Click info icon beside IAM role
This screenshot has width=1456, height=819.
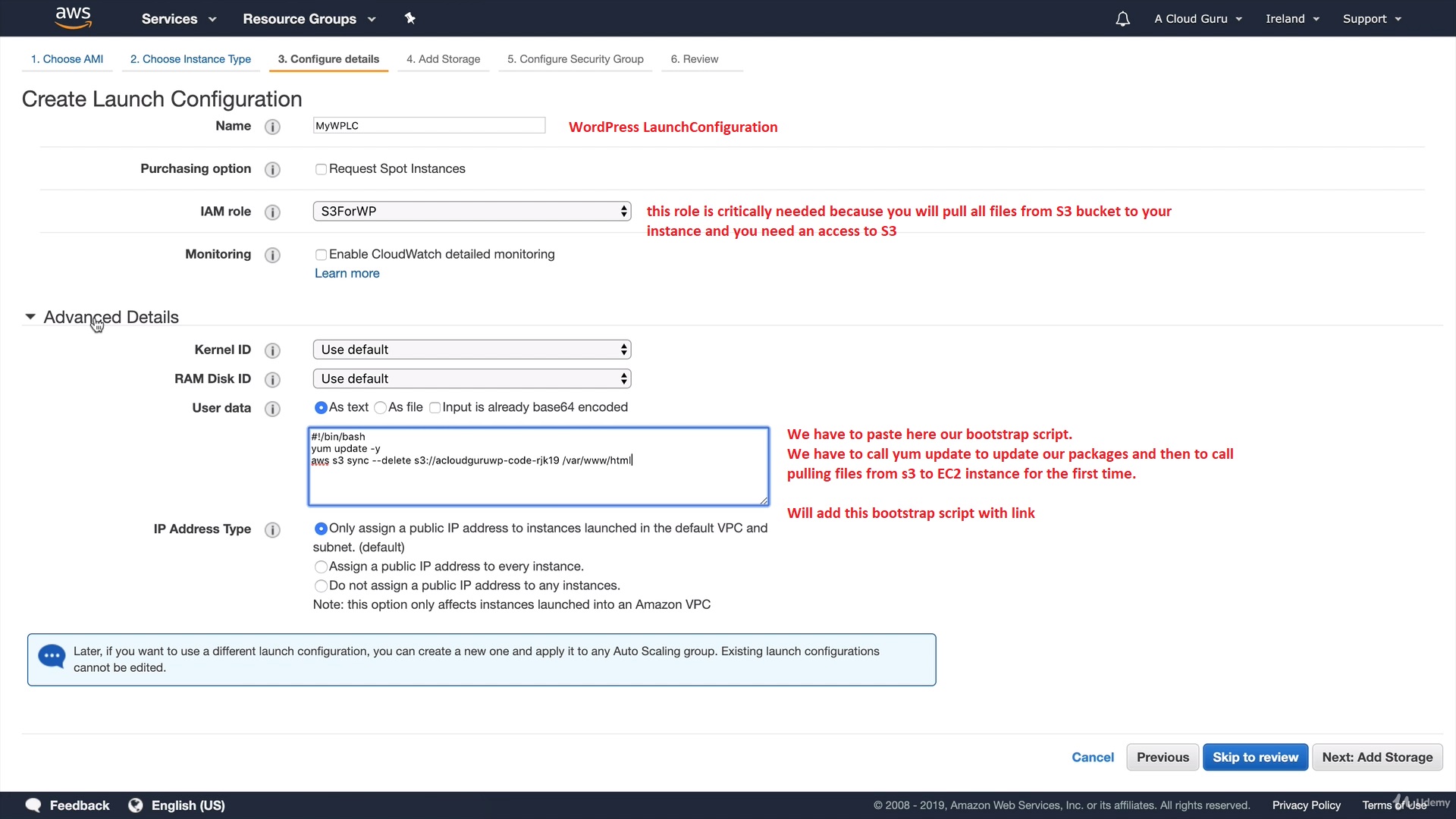pos(272,212)
